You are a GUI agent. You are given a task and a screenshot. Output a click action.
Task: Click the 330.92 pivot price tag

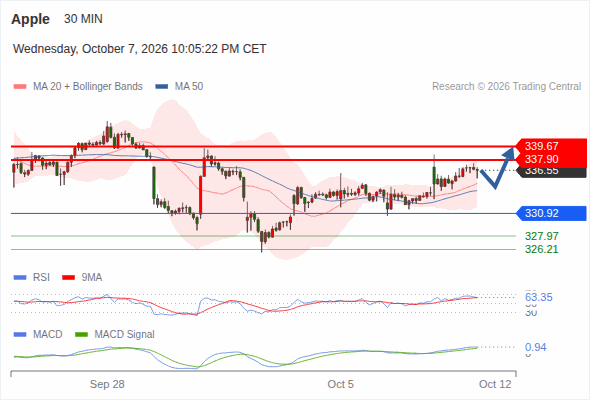pyautogui.click(x=551, y=213)
